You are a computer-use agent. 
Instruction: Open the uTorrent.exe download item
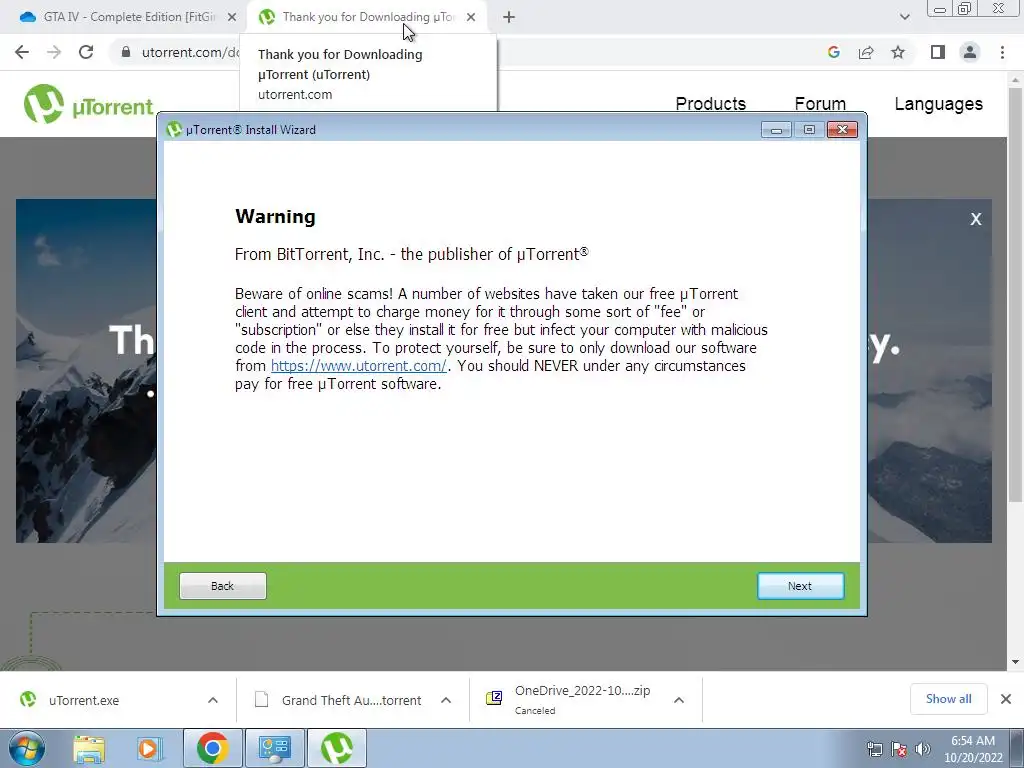[84, 700]
